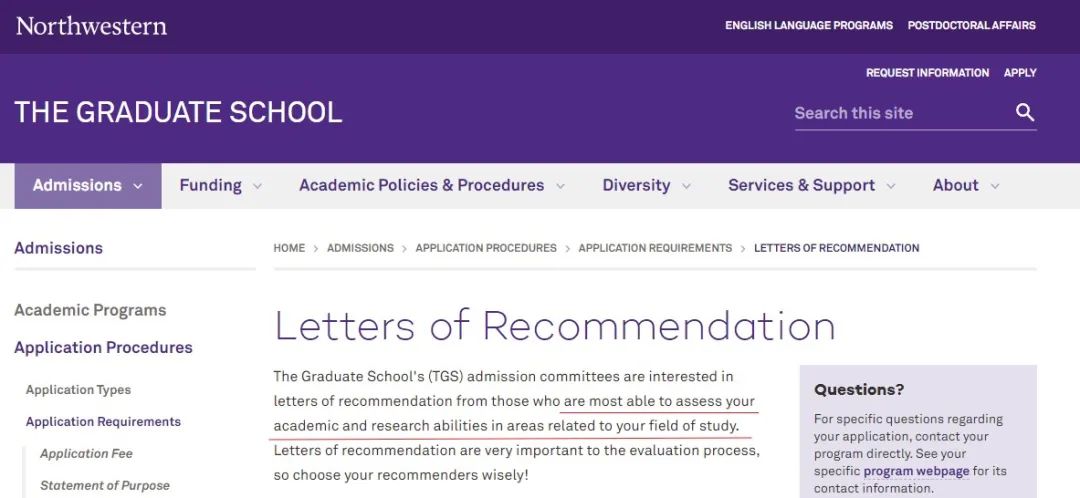Click the Apply link in header
Image resolution: width=1080 pixels, height=498 pixels.
[1020, 73]
